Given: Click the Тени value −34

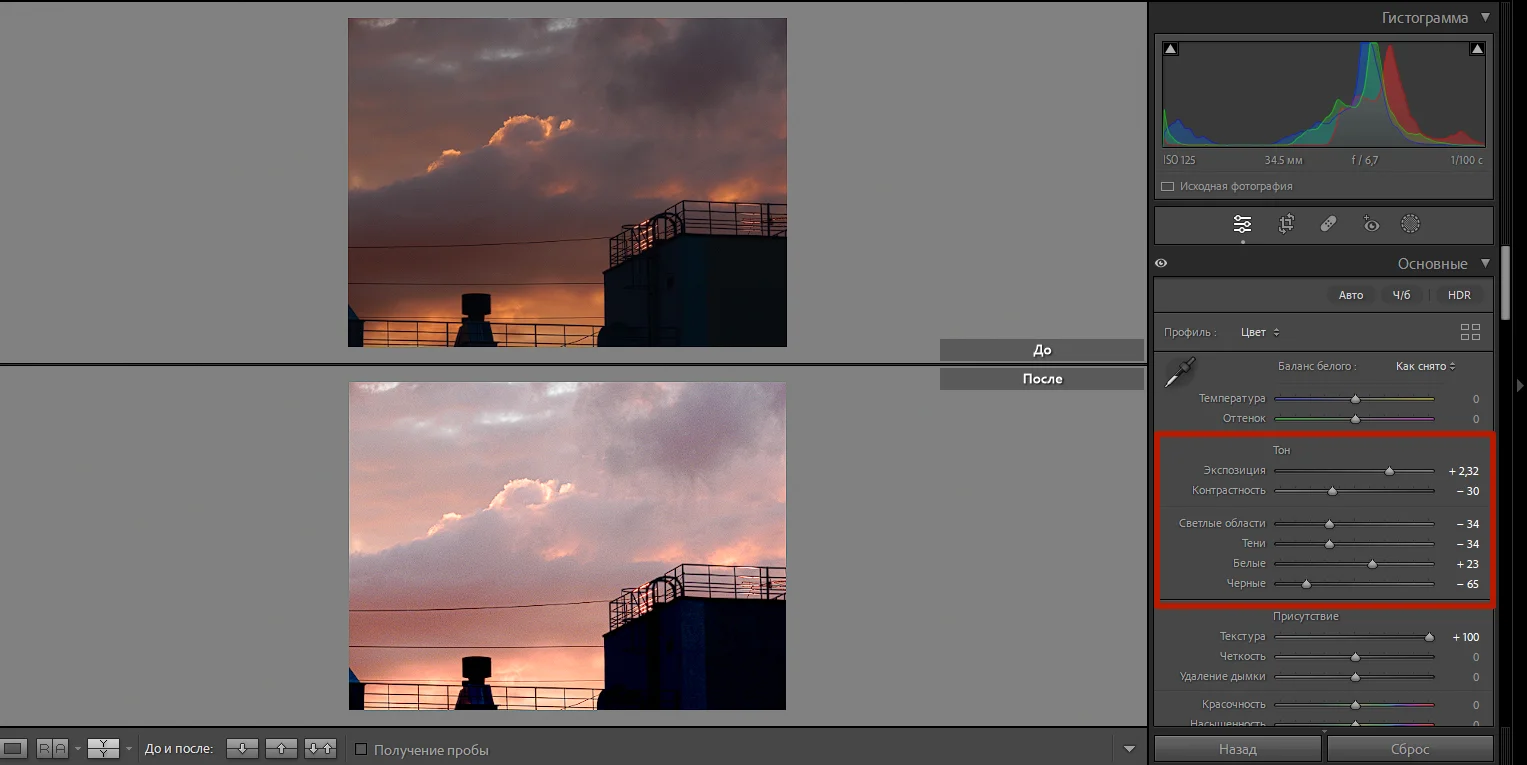Looking at the screenshot, I should [x=1467, y=544].
